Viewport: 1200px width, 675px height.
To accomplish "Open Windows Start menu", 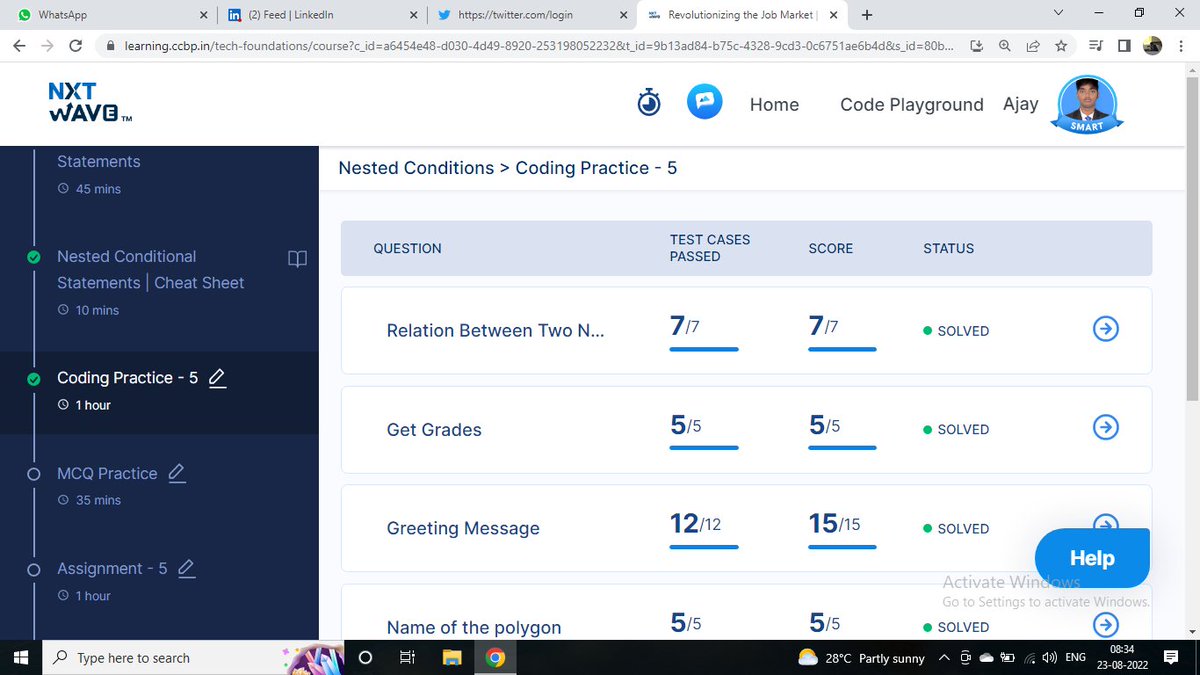I will [20, 657].
